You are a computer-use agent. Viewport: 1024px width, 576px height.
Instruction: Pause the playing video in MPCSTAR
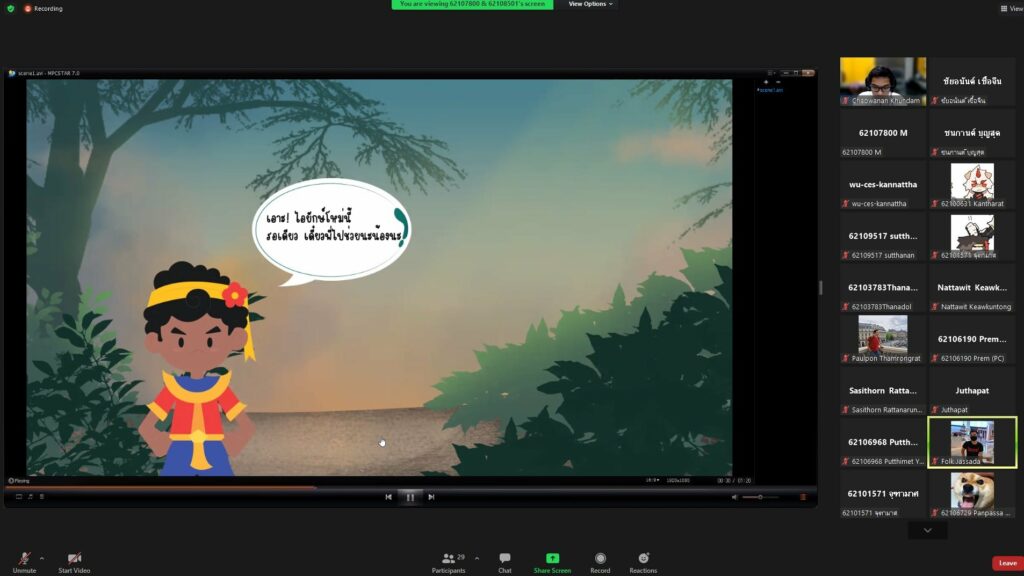tap(410, 497)
